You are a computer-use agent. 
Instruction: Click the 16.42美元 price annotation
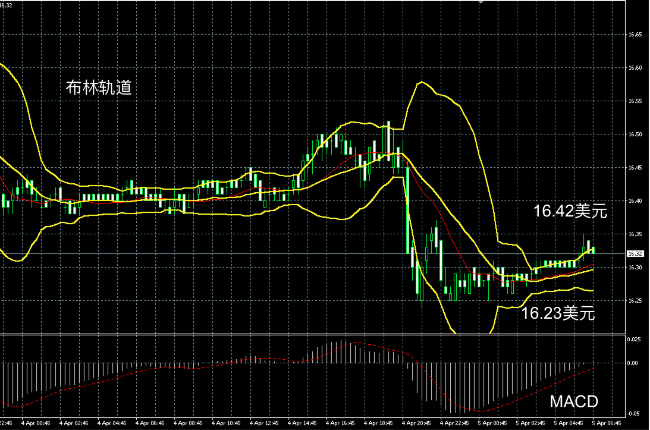click(570, 211)
